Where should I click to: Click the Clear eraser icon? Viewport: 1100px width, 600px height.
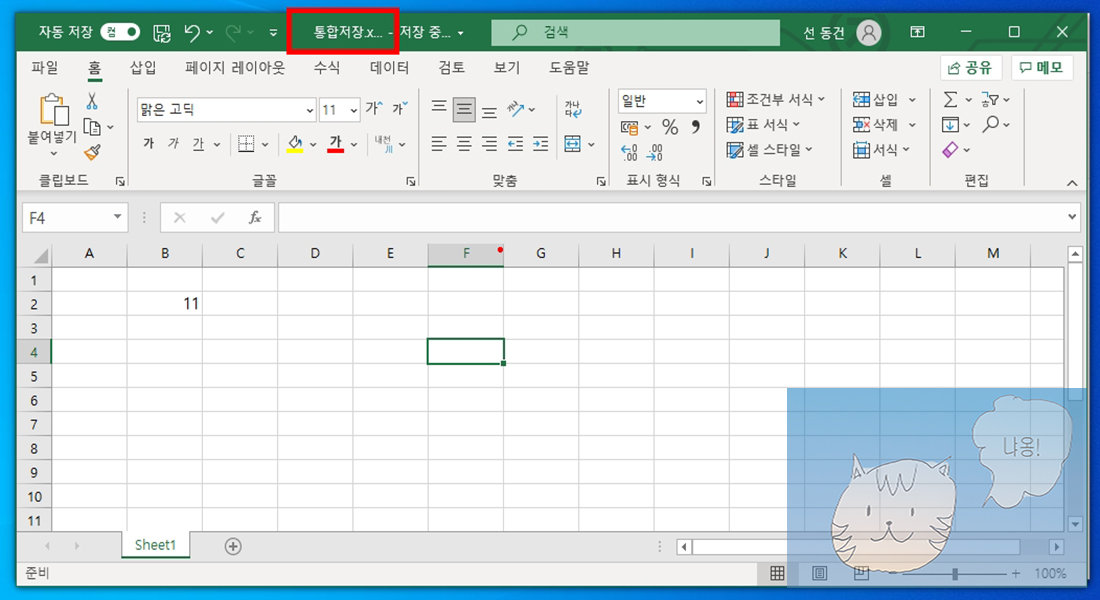(x=951, y=150)
